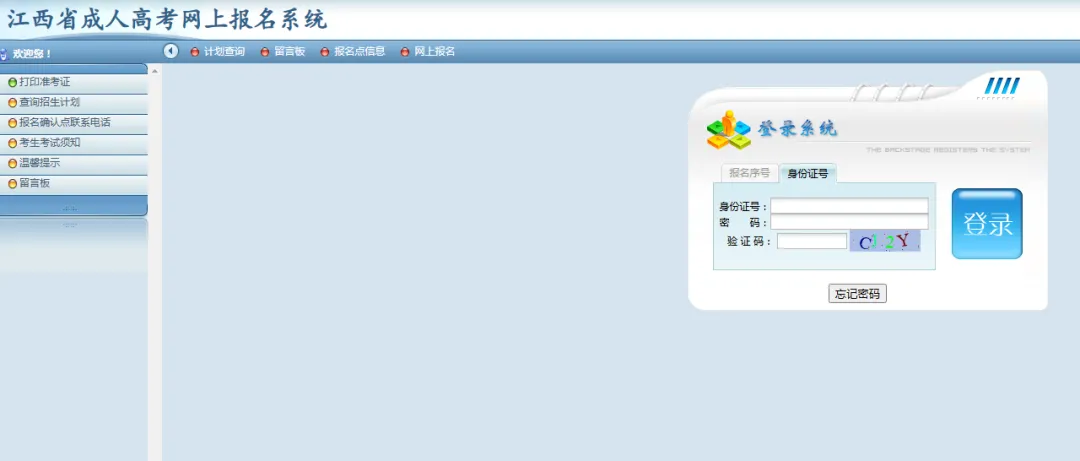
Task: Click the bullet icon beside 考生考试须知
Action: point(12,144)
